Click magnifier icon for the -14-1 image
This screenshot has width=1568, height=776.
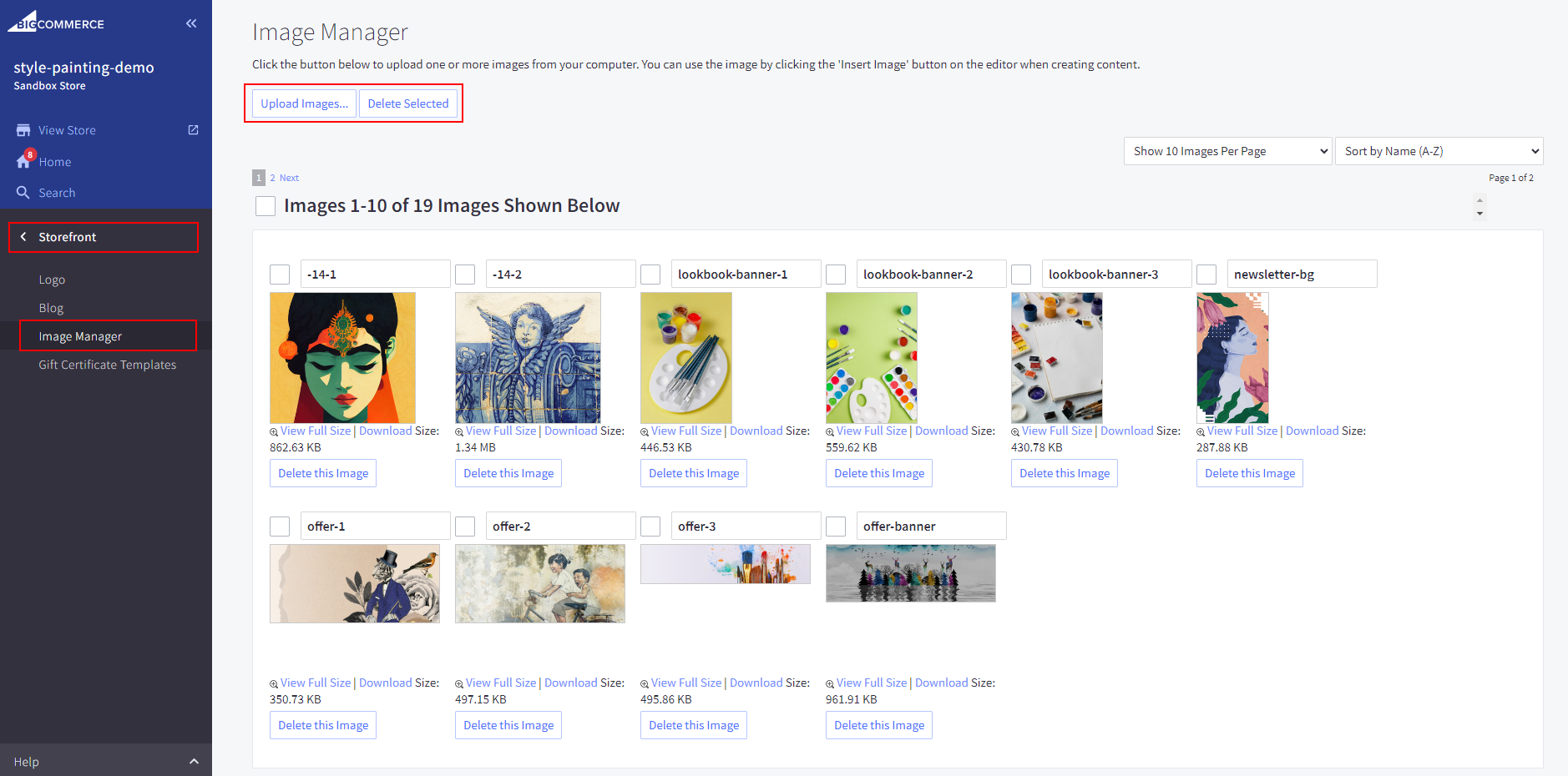274,432
